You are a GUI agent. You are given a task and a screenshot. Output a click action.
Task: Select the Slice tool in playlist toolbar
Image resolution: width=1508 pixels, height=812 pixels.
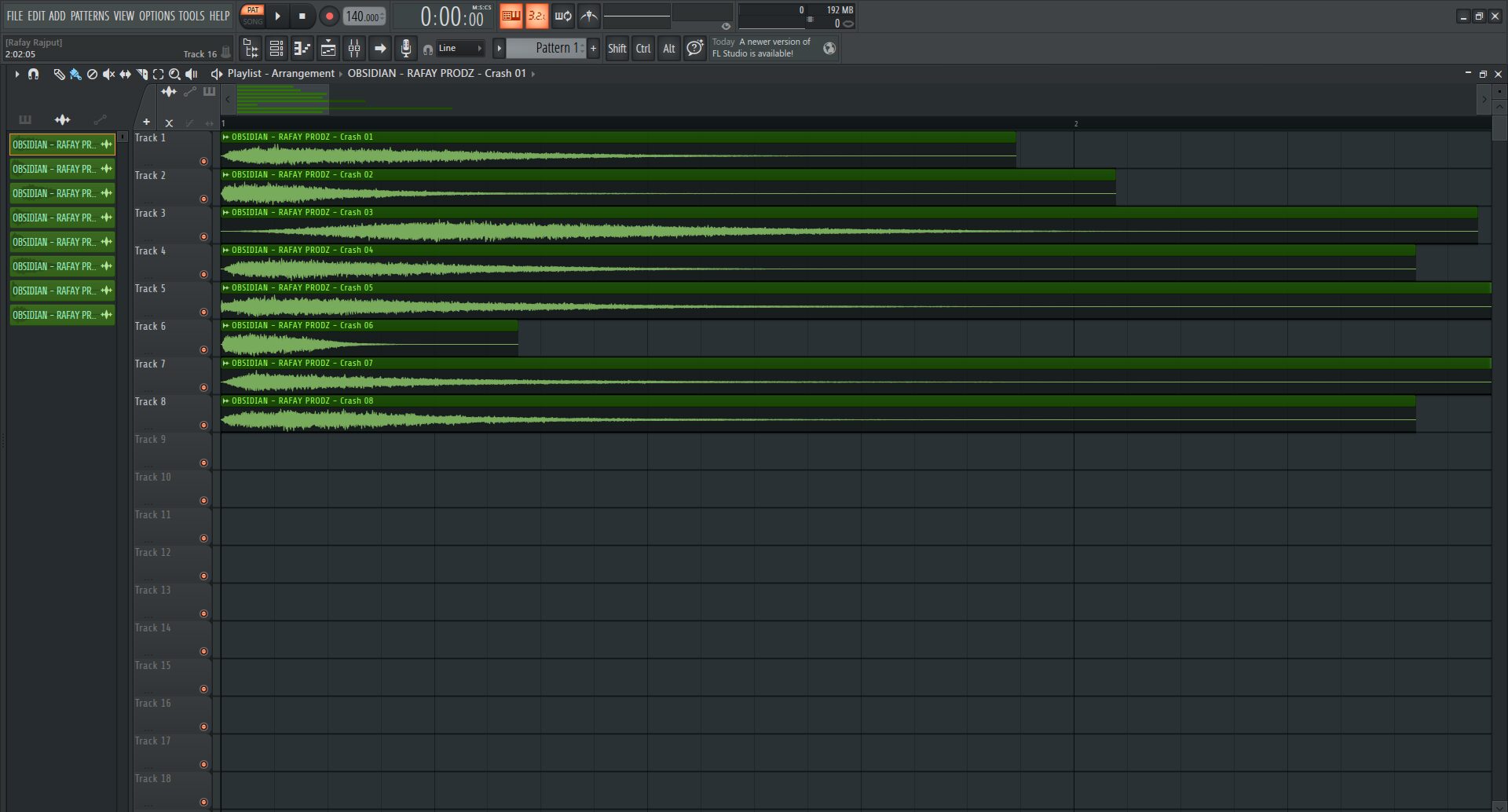tap(142, 74)
